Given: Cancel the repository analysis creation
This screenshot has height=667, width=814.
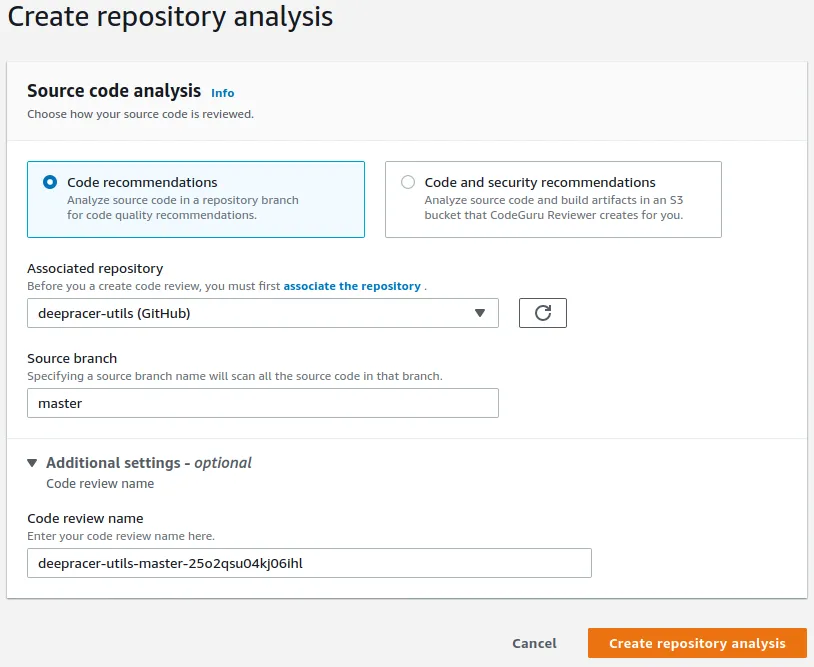Looking at the screenshot, I should pyautogui.click(x=534, y=643).
